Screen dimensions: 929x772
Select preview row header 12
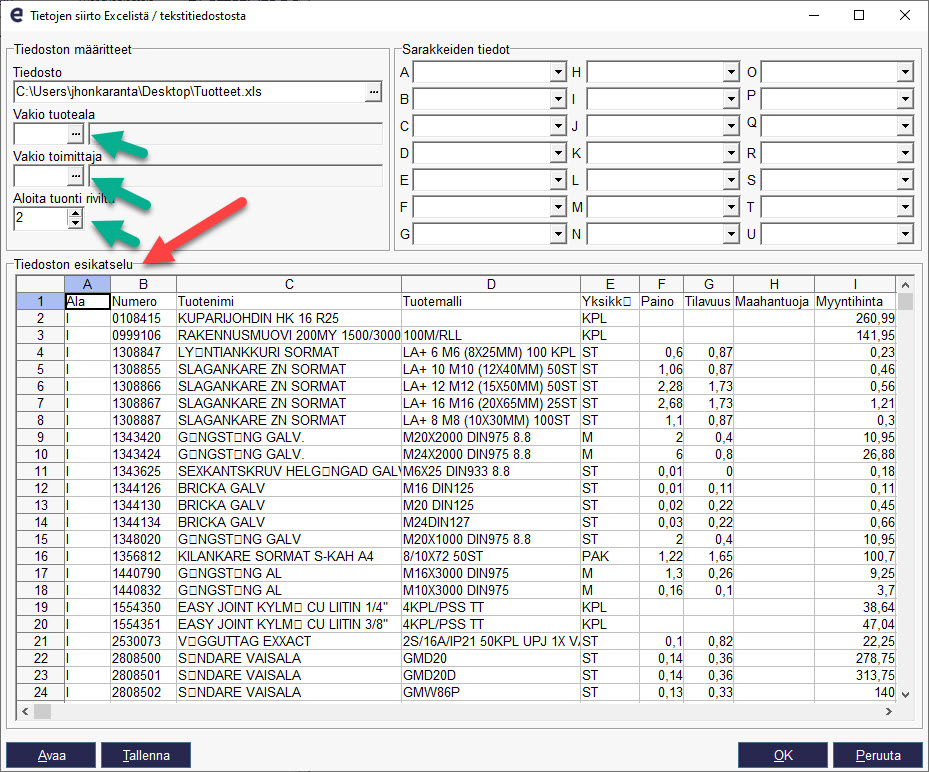[x=40, y=489]
